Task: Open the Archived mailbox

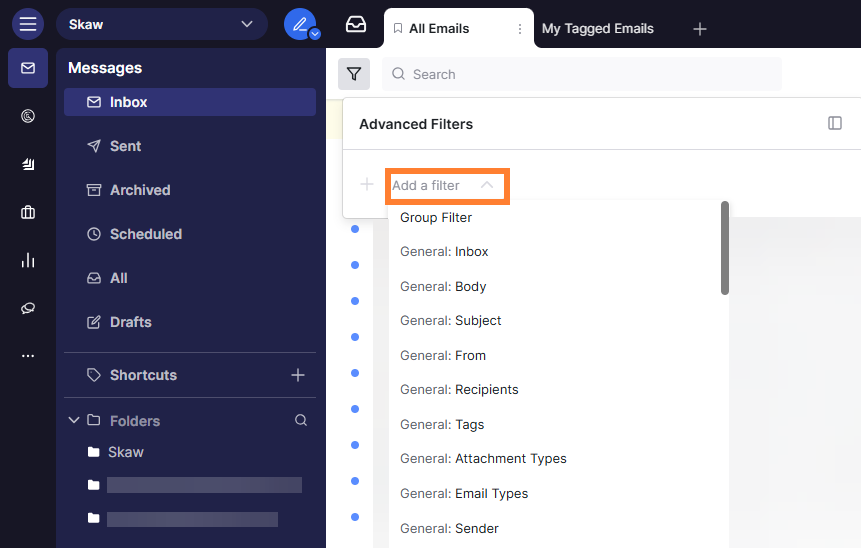Action: (x=140, y=190)
